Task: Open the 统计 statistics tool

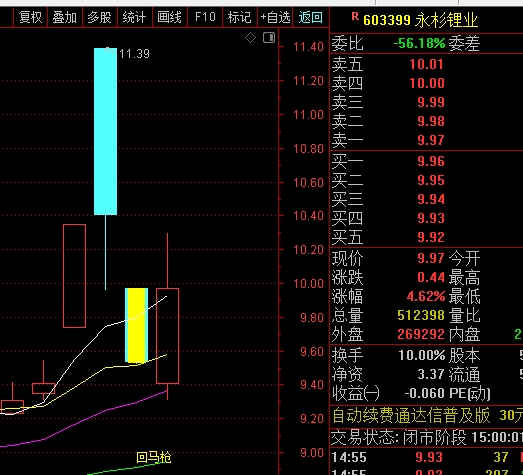Action: (x=134, y=17)
